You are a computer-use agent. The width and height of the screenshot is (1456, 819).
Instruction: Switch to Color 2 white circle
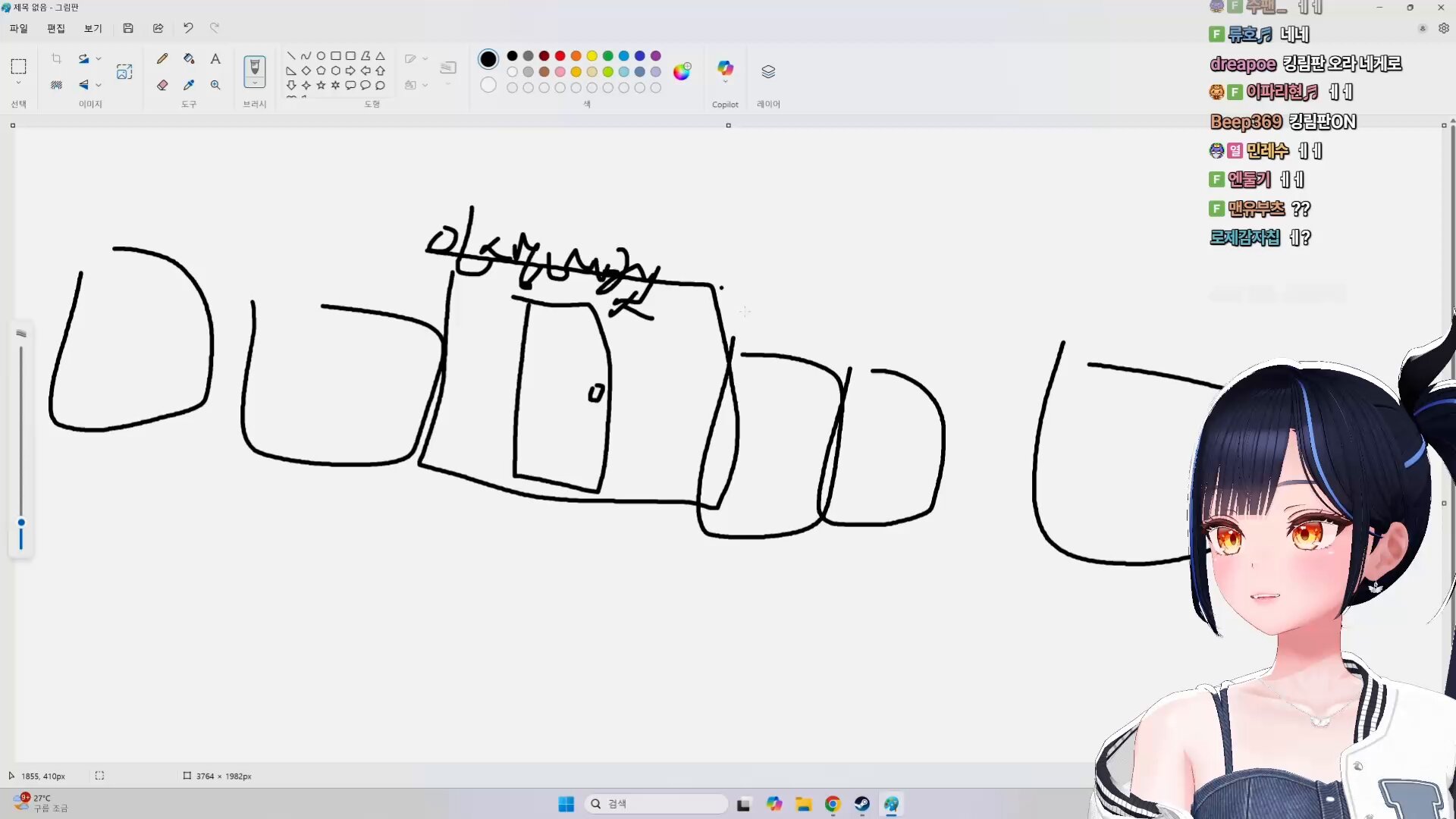click(x=488, y=85)
